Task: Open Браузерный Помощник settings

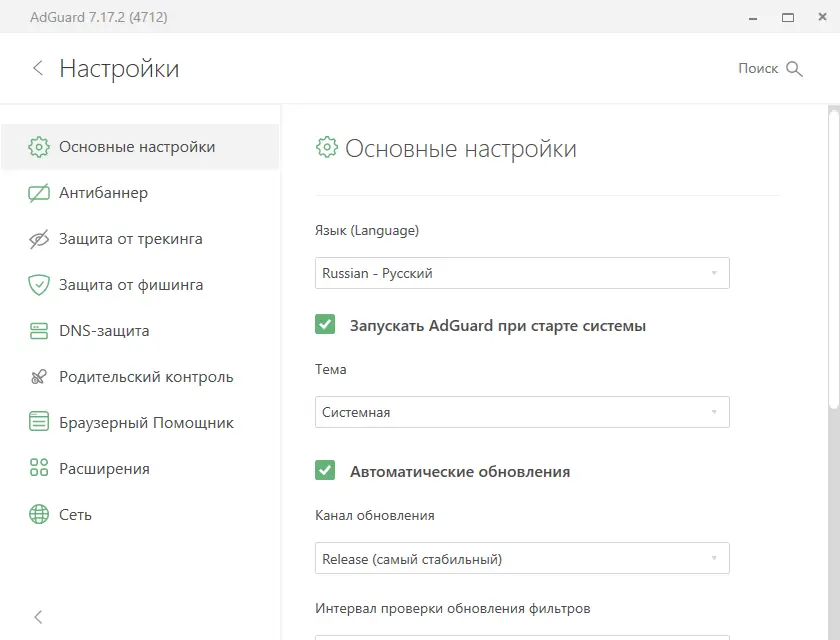Action: point(145,422)
